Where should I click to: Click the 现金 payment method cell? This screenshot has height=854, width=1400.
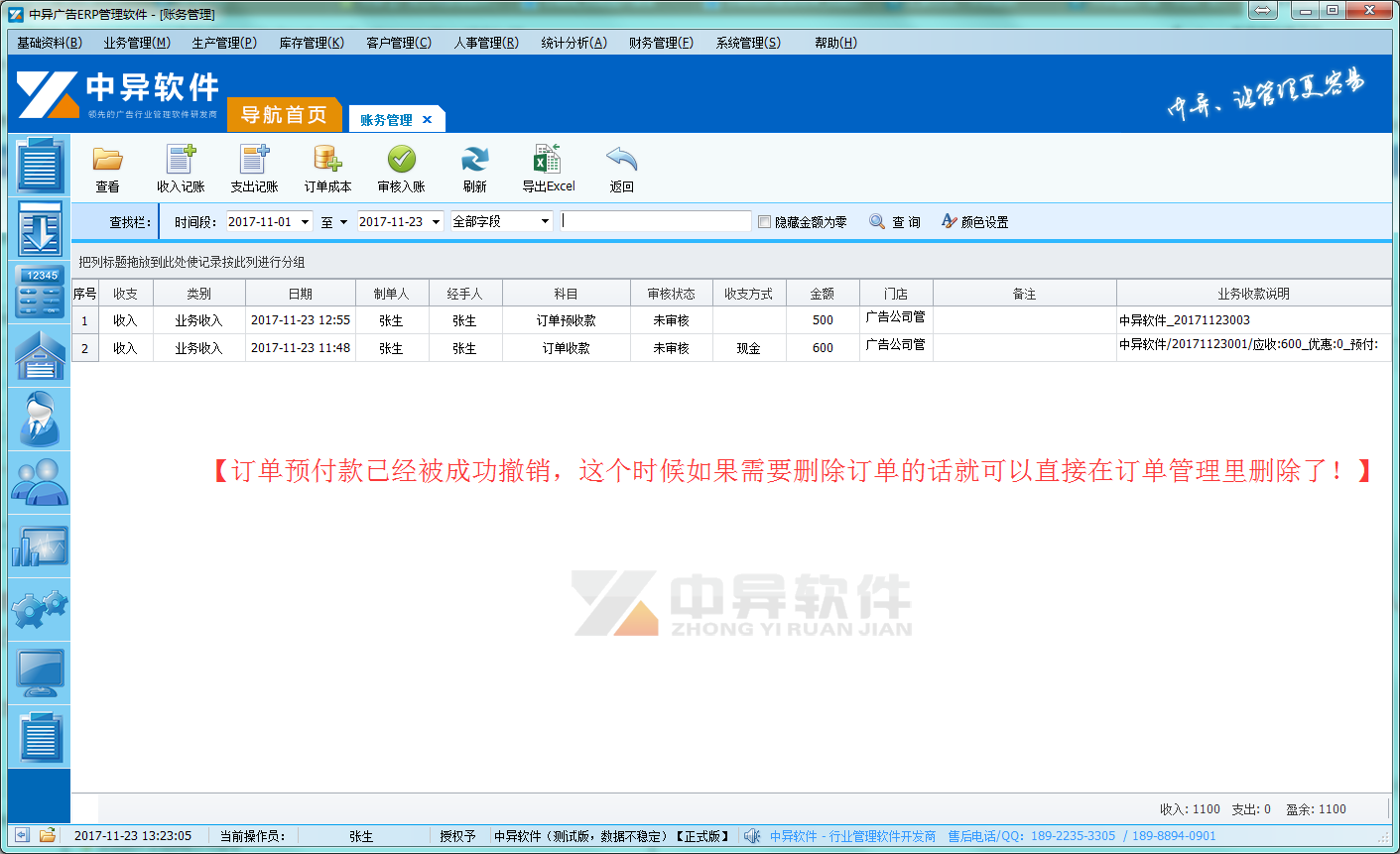click(x=749, y=348)
